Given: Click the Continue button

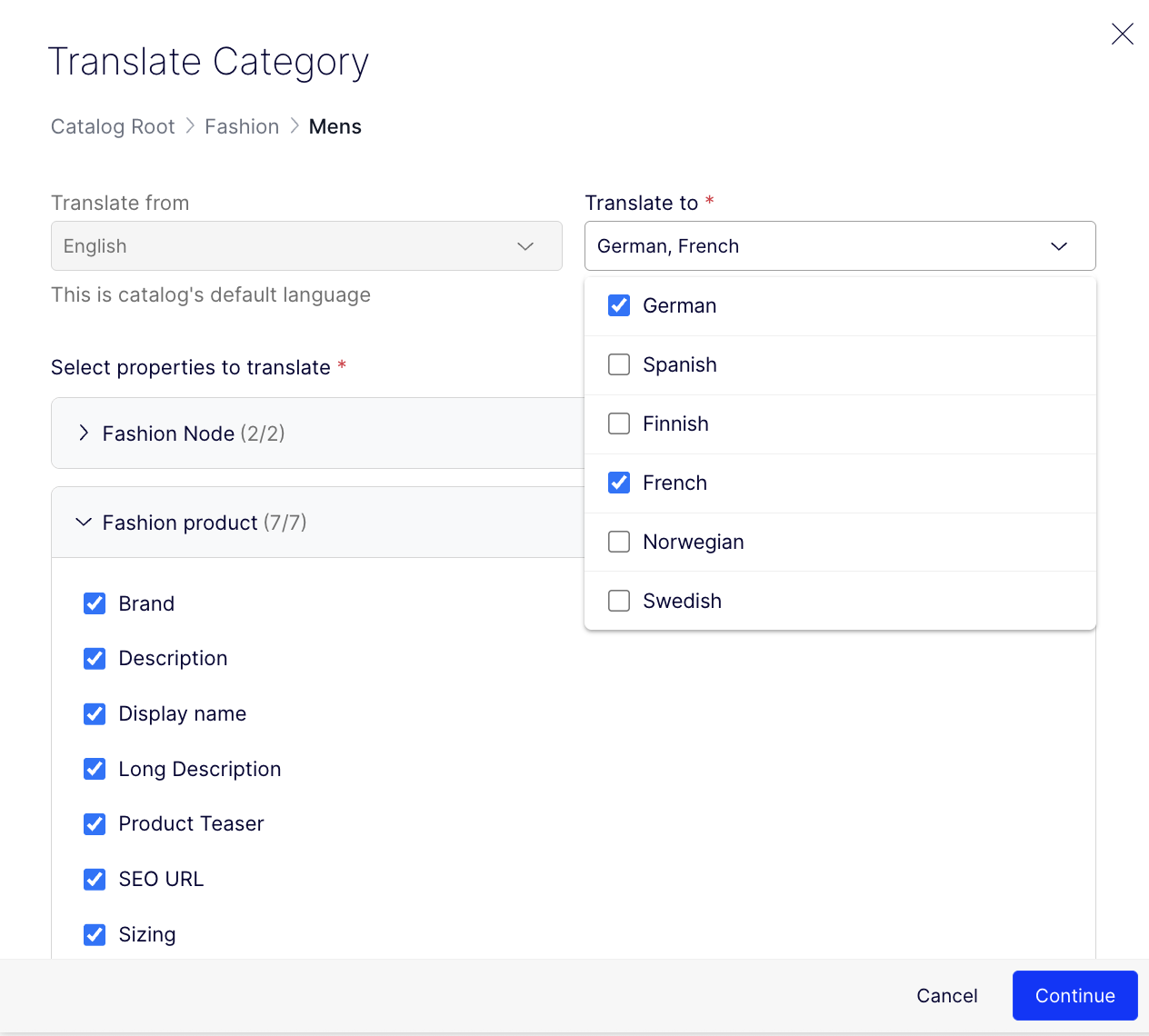Looking at the screenshot, I should [1074, 995].
